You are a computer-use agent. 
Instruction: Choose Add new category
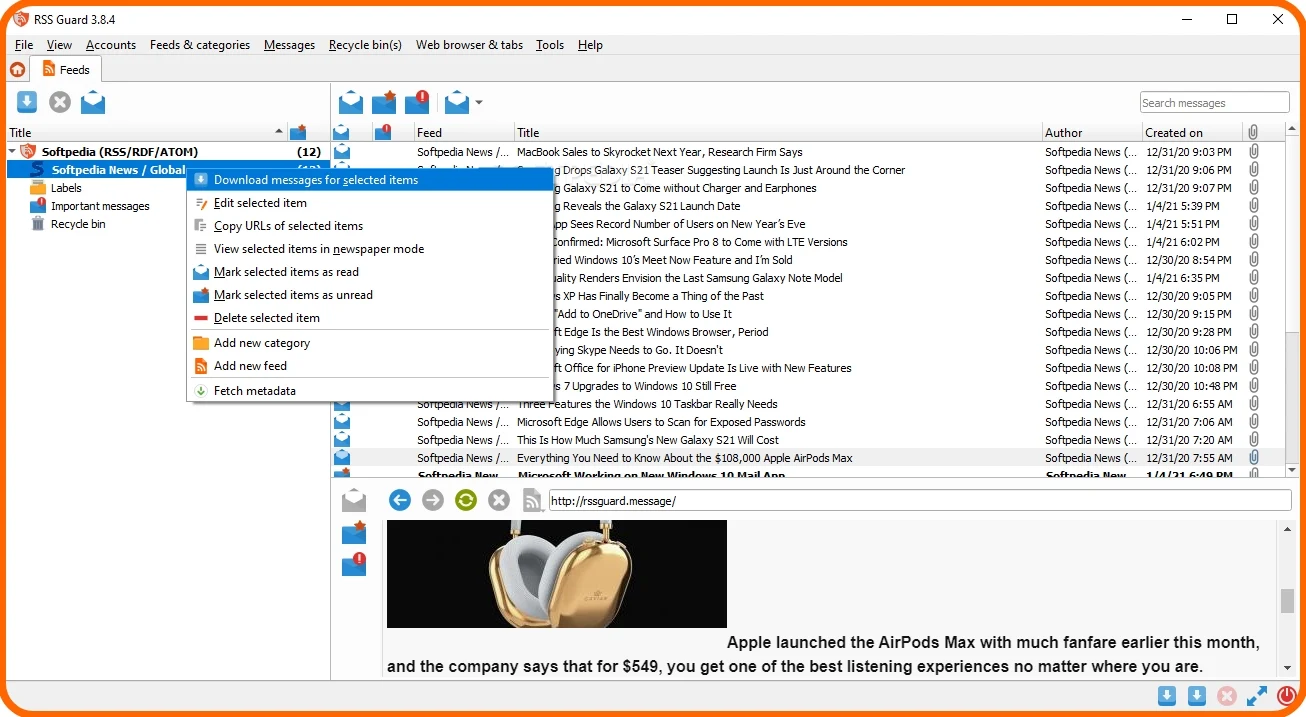(371, 343)
